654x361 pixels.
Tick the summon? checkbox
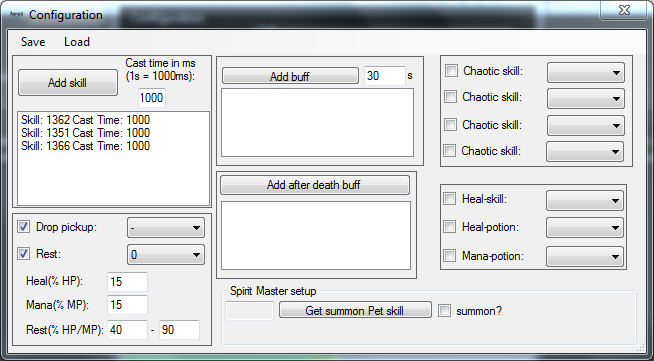(x=444, y=311)
